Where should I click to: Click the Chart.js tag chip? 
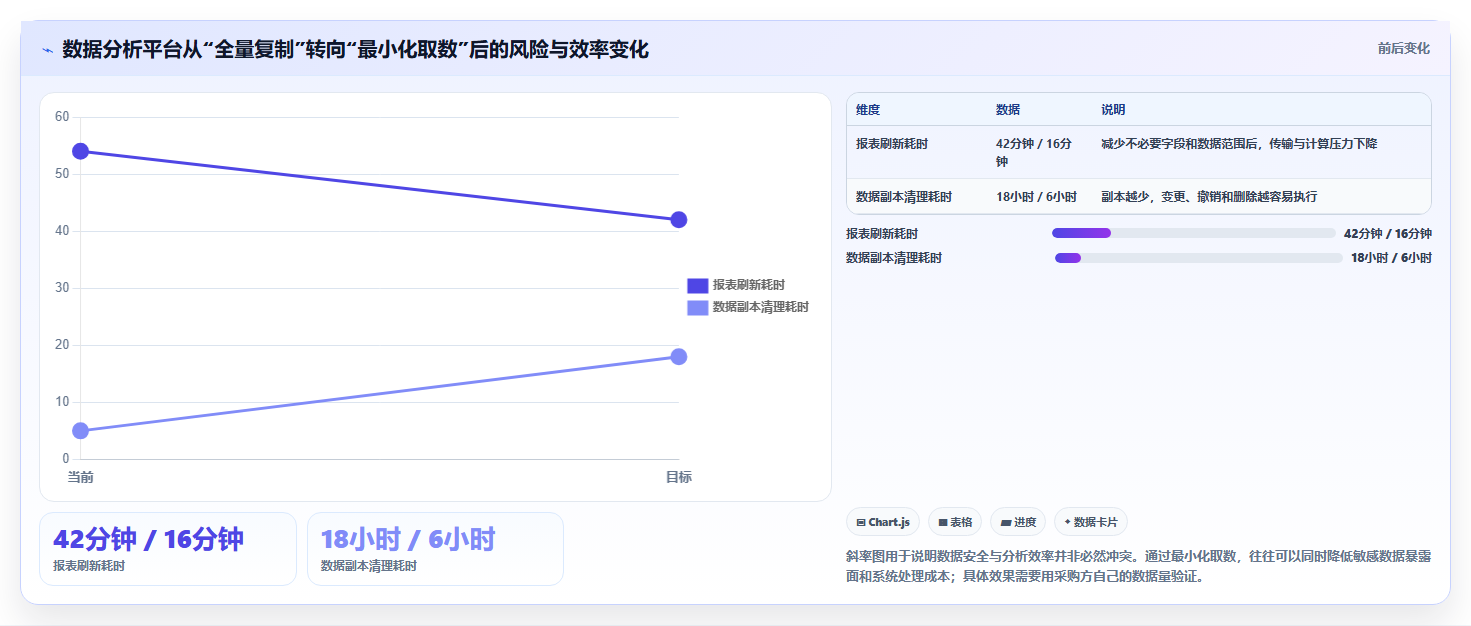pos(883,522)
